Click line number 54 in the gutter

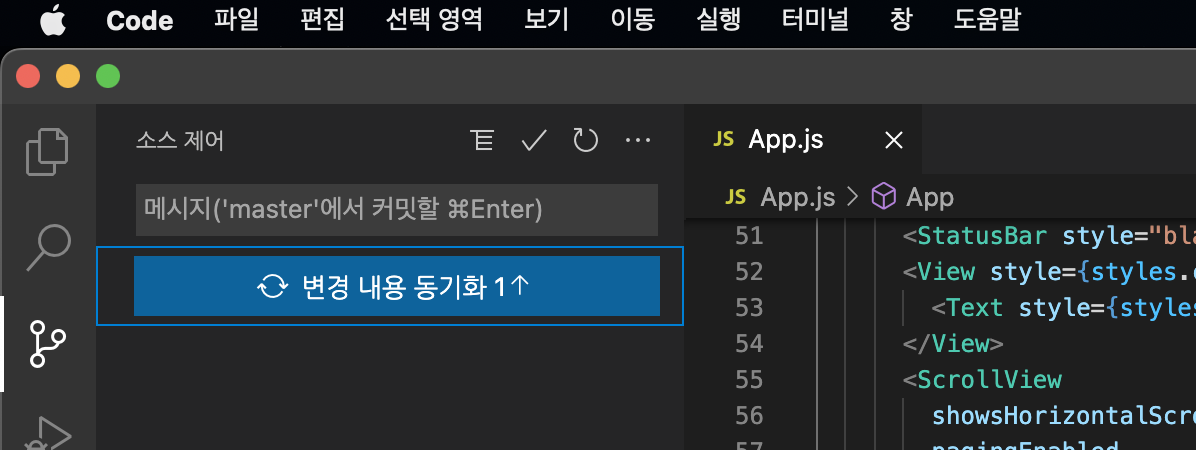tap(749, 343)
